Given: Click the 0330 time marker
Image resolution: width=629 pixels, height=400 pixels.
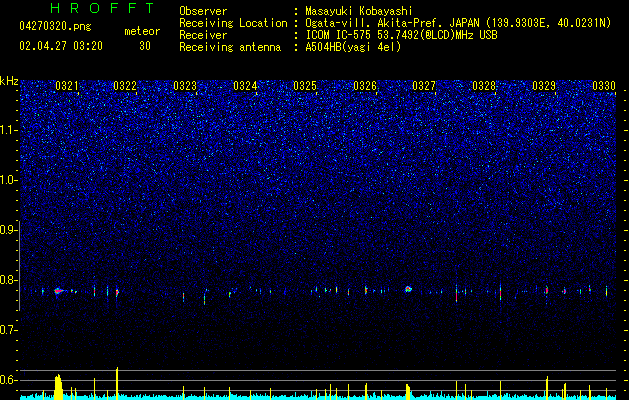Looking at the screenshot, I should (x=604, y=86).
